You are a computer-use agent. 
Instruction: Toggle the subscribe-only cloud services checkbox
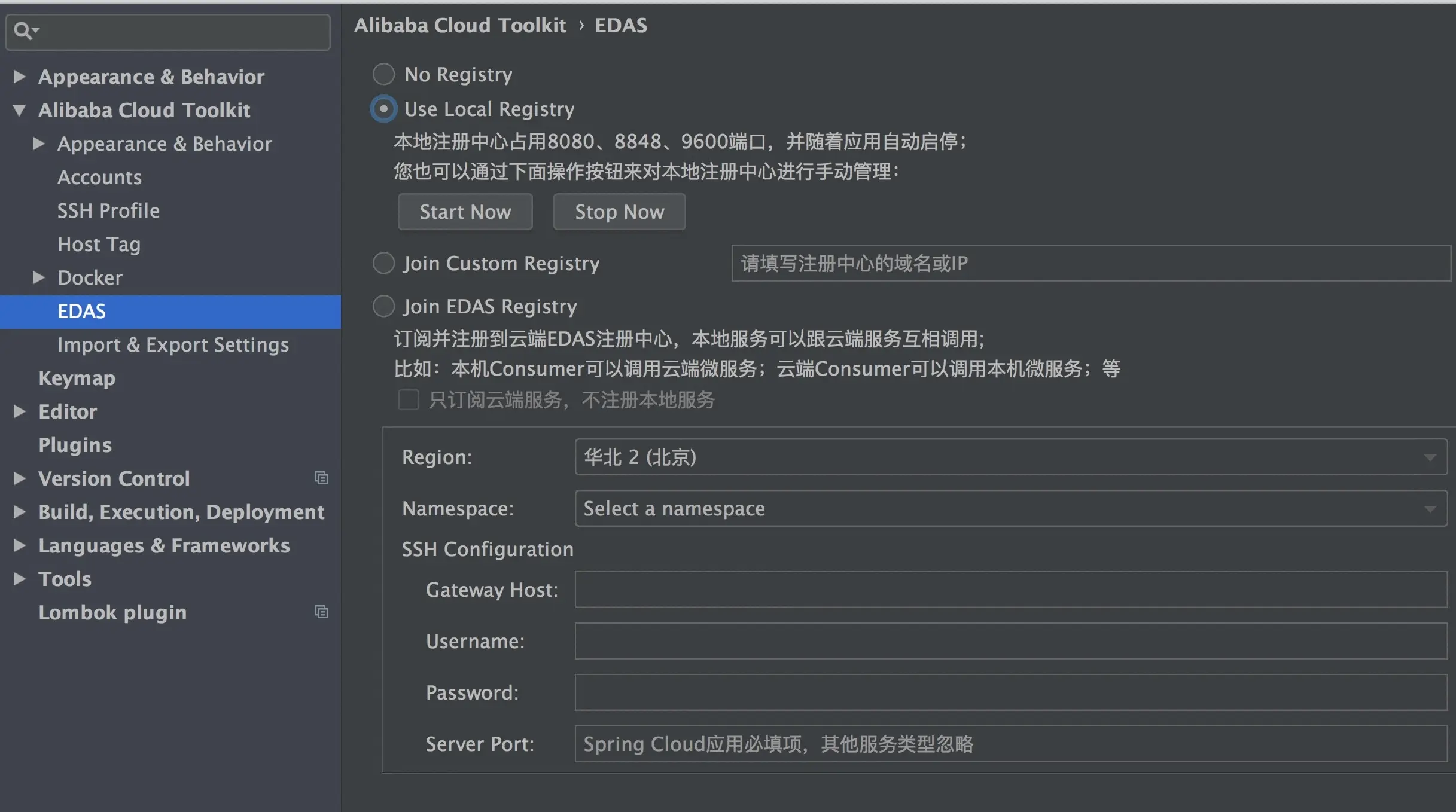(409, 399)
